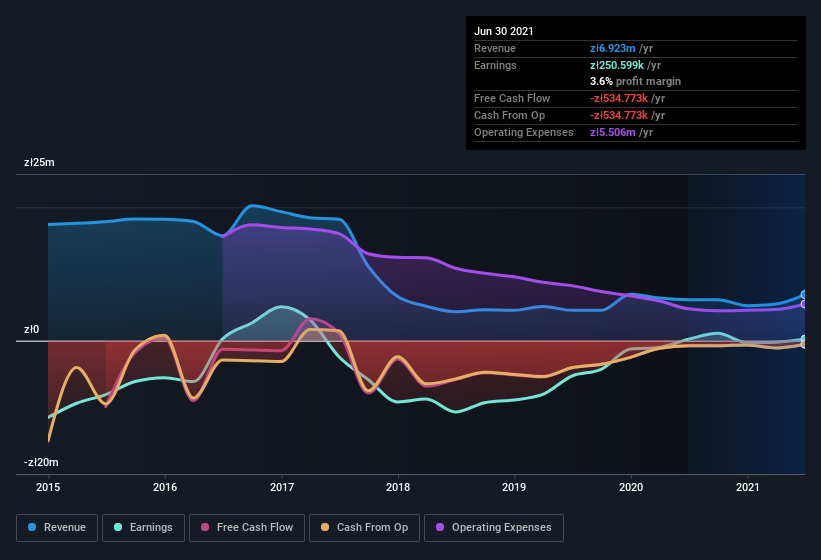Click the purple Operating Expenses dot
The image size is (821, 560).
point(440,527)
